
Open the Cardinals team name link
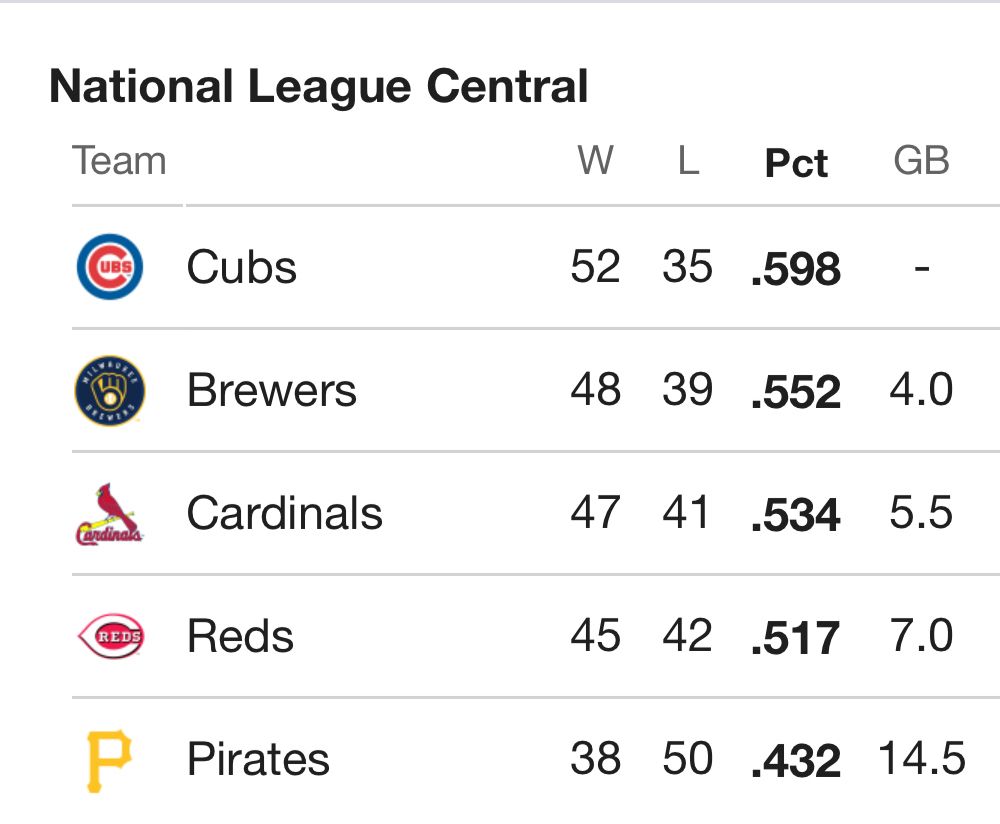pyautogui.click(x=284, y=513)
